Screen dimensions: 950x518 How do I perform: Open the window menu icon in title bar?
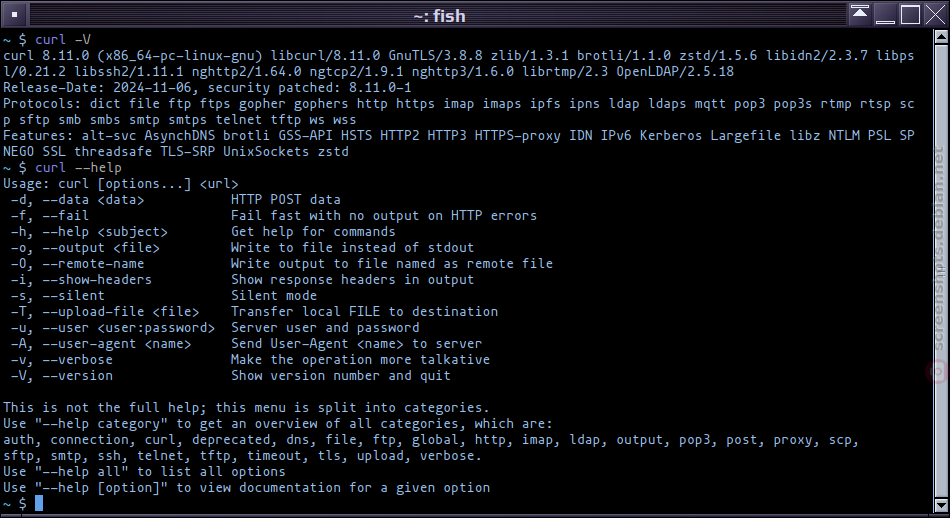coord(15,15)
